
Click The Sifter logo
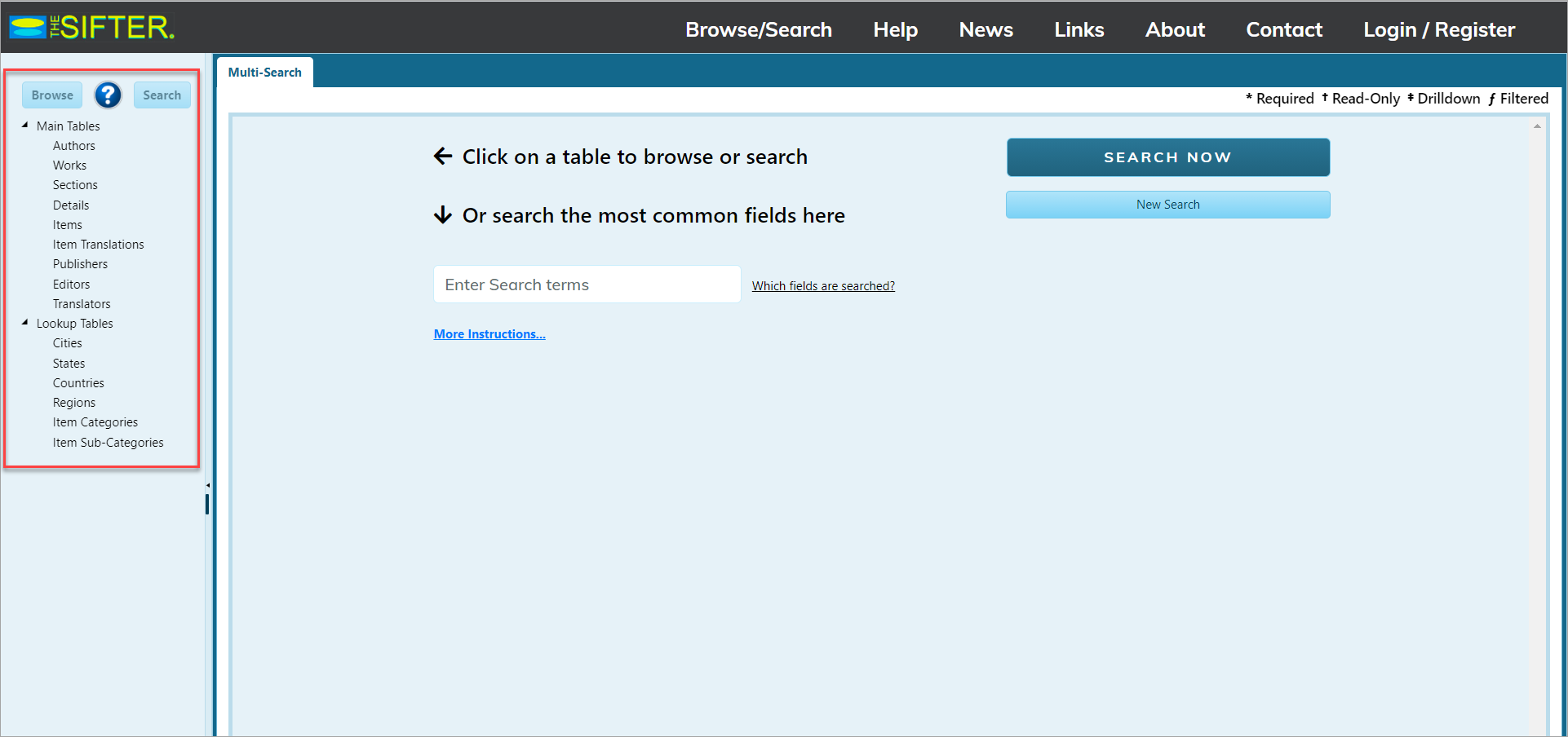pyautogui.click(x=92, y=28)
